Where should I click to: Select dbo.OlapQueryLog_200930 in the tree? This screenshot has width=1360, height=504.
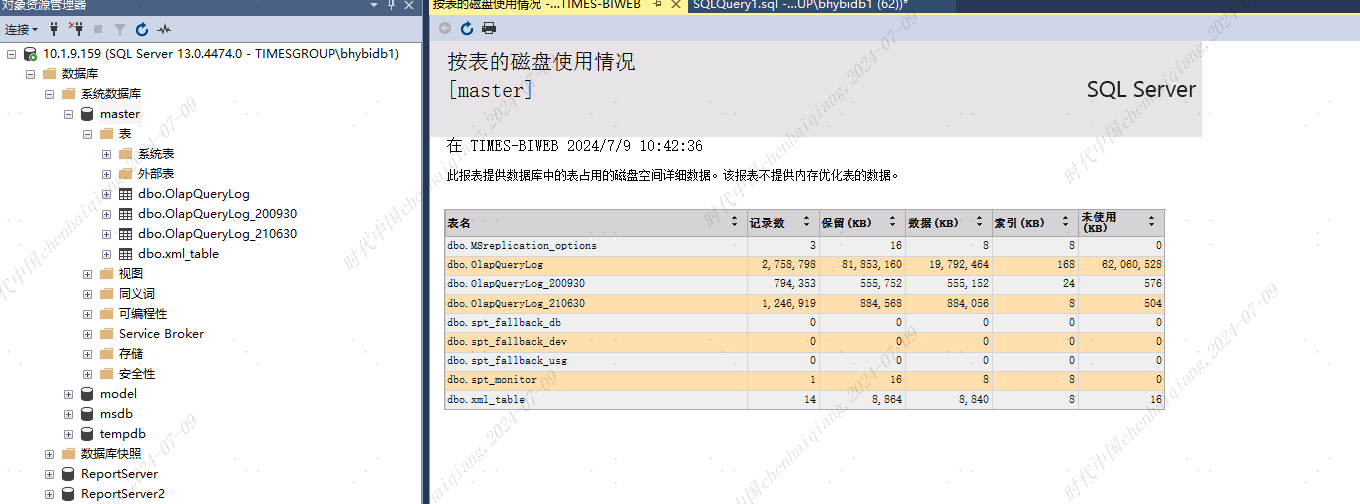click(x=218, y=214)
